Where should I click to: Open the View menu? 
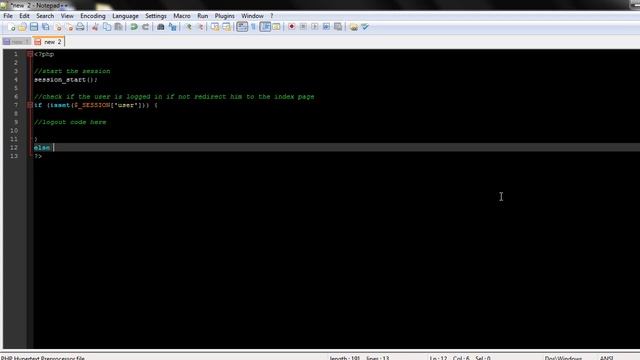[x=67, y=16]
